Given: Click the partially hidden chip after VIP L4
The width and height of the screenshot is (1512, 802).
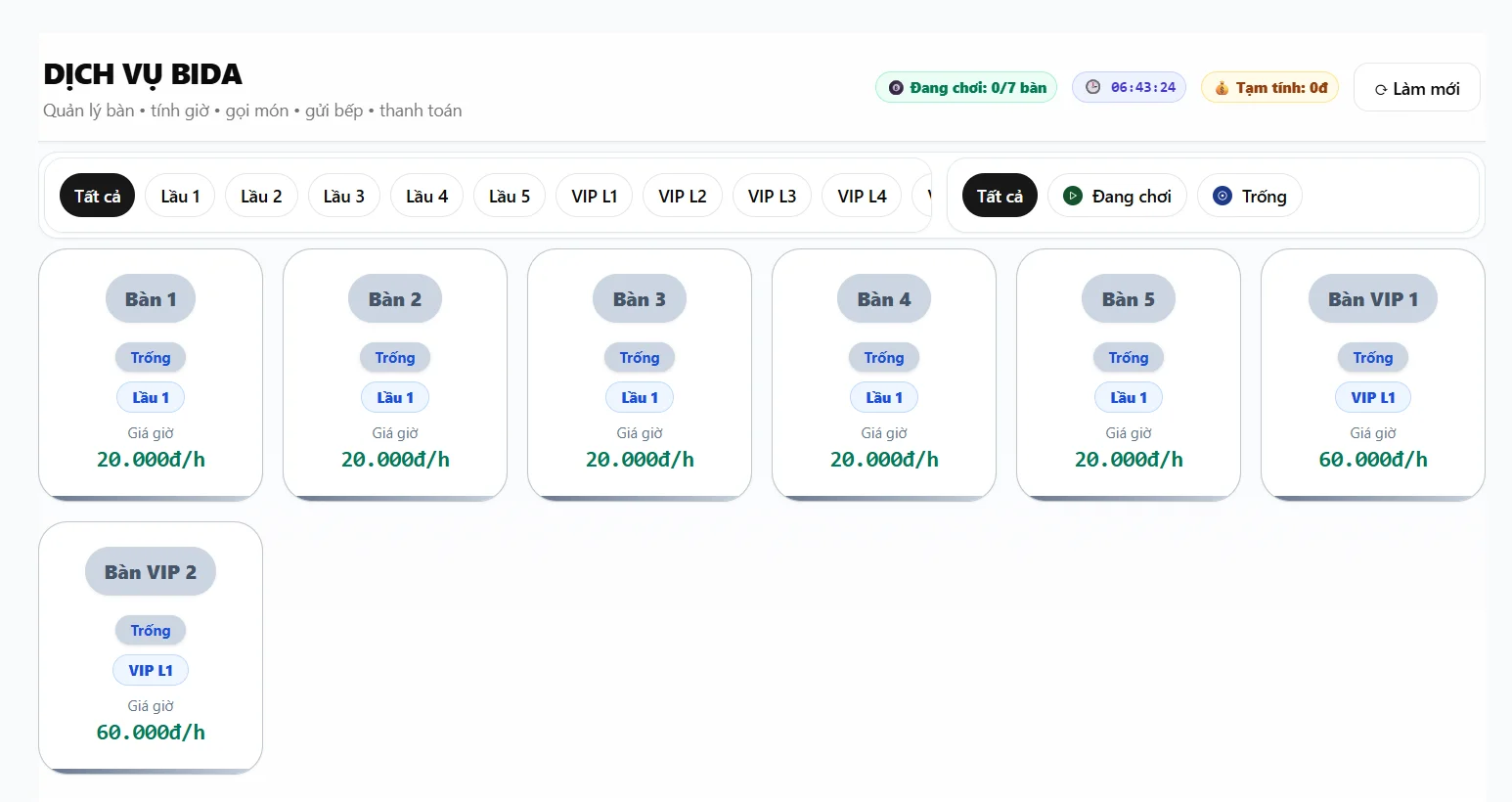Looking at the screenshot, I should 923,196.
